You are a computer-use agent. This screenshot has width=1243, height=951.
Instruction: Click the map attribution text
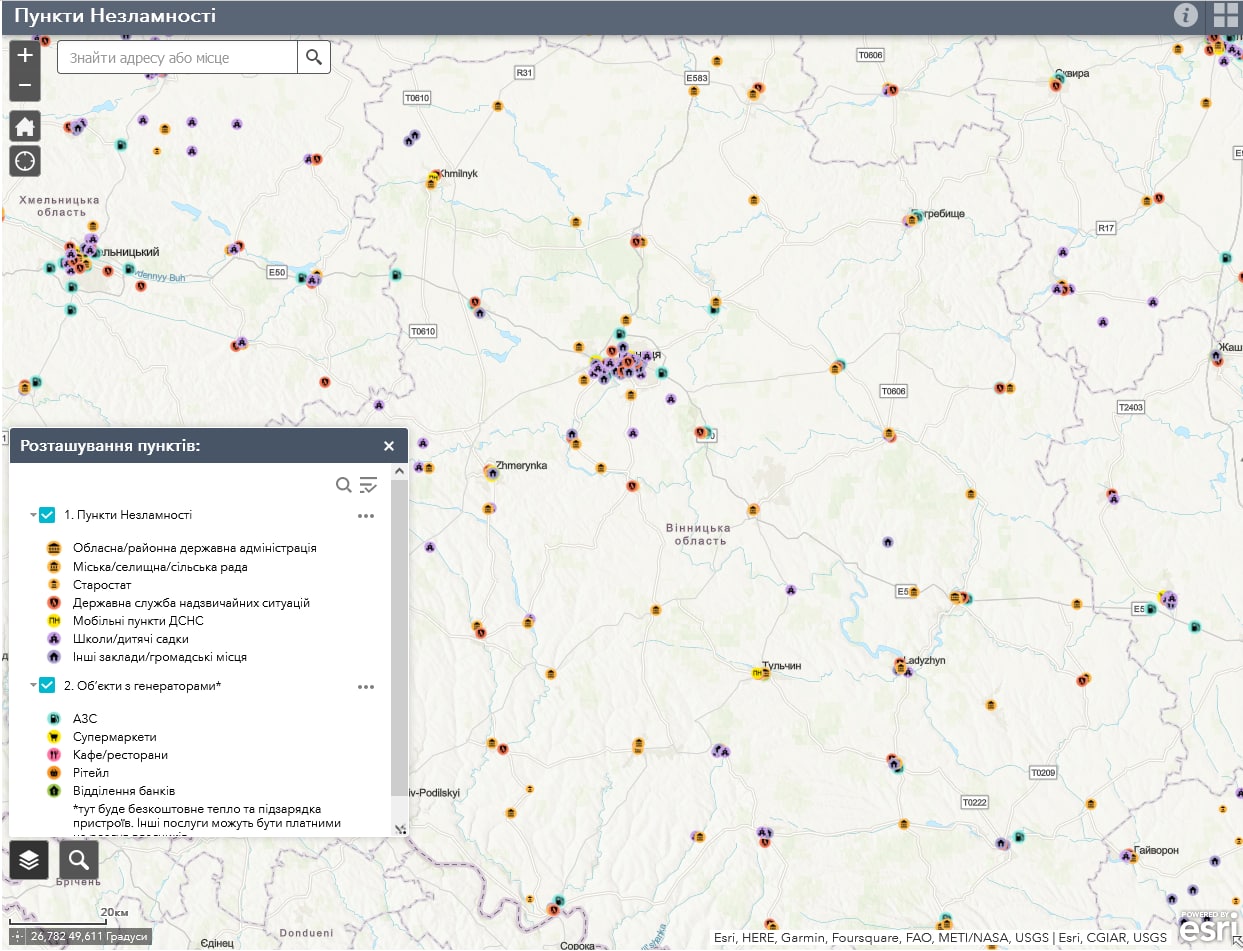pos(940,938)
